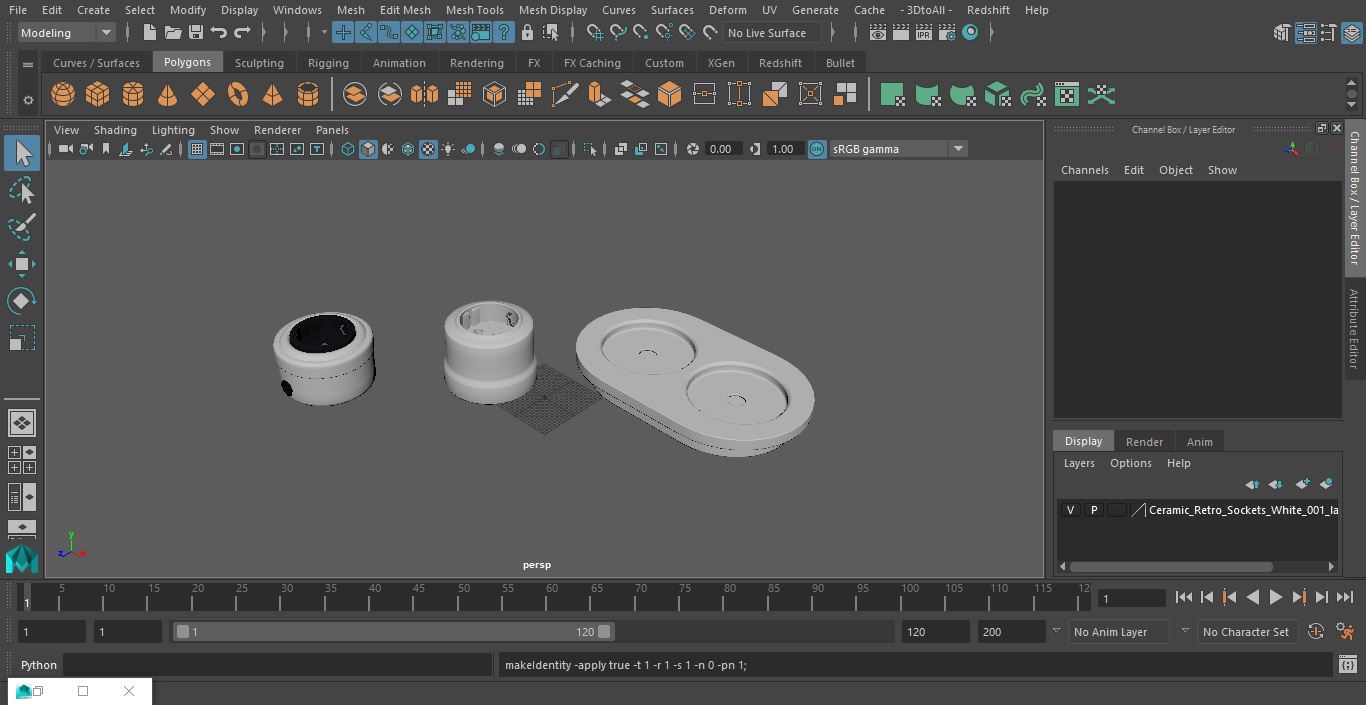Screen dimensions: 1366x705
Task: Click the New Scene icon
Action: click(149, 33)
